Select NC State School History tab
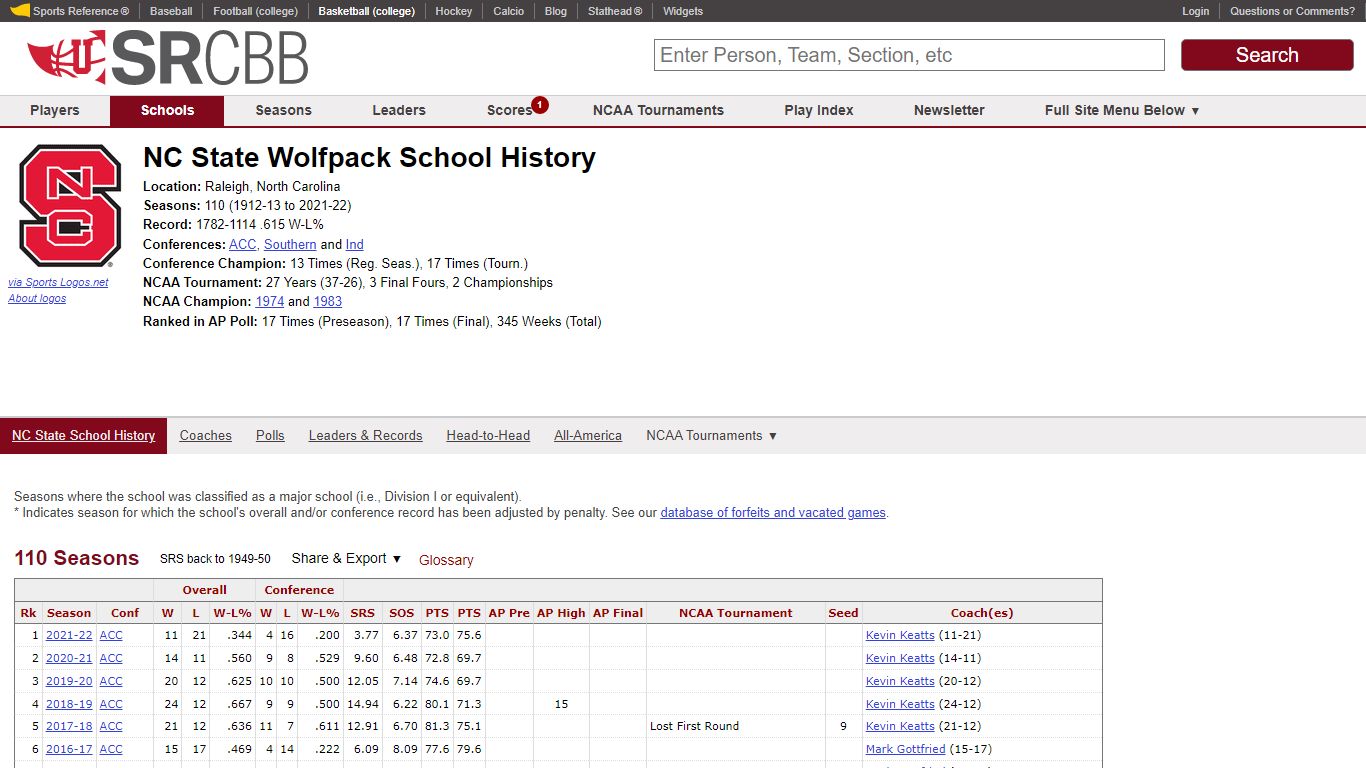1366x768 pixels. point(83,435)
